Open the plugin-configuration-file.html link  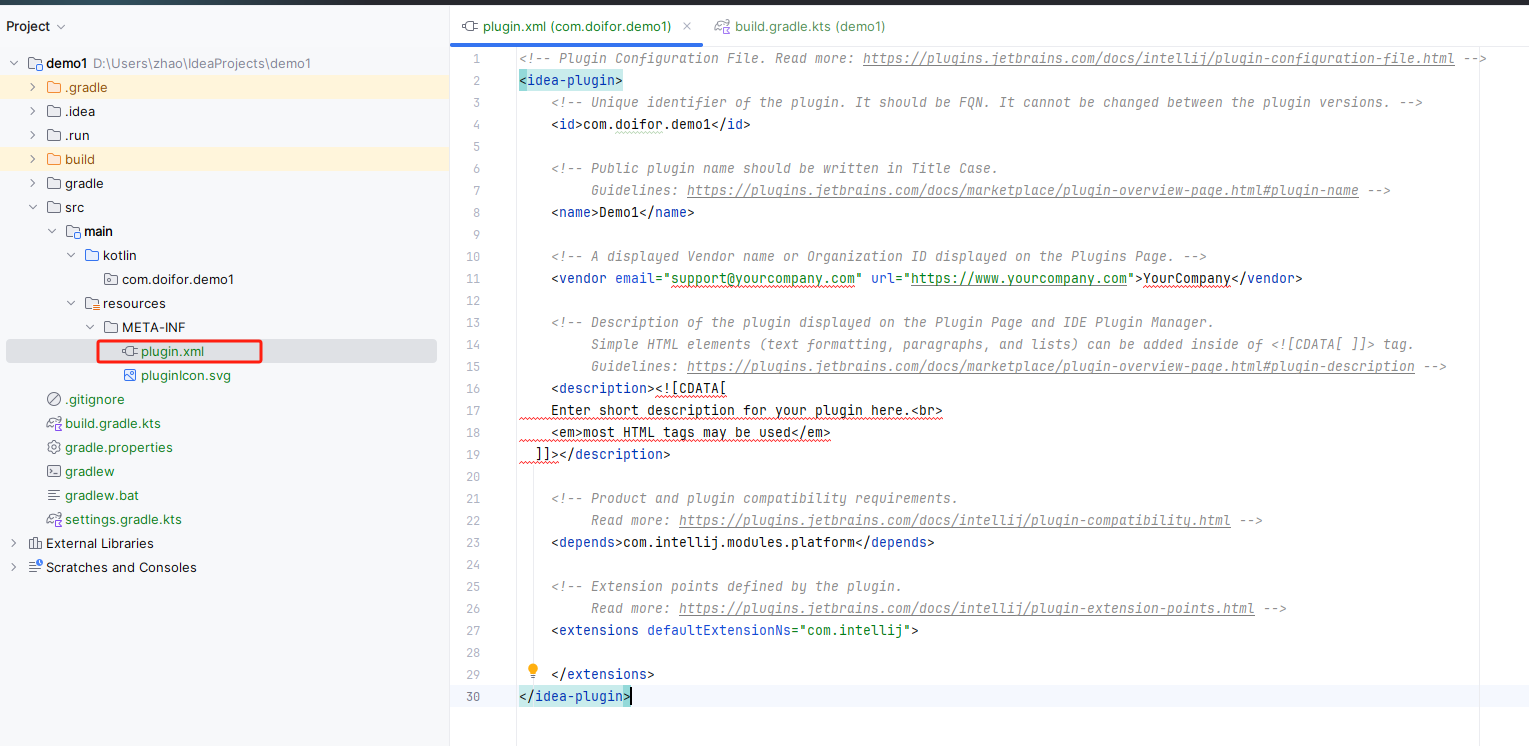tap(1158, 58)
